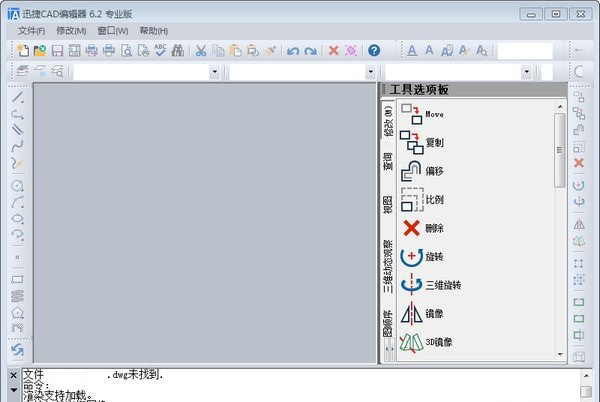Choose 3D镜像 in the tool palette

(426, 342)
